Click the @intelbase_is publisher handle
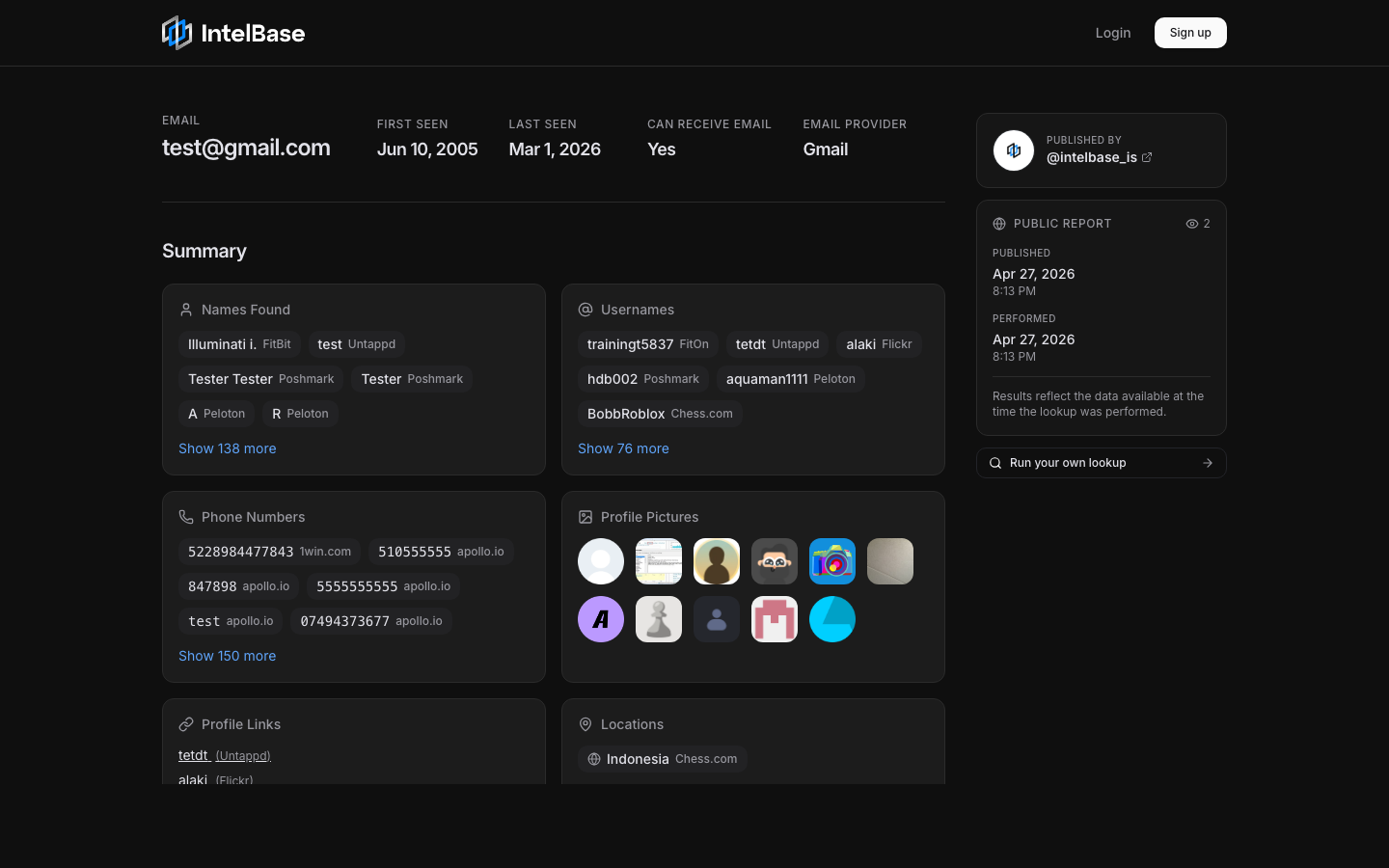Image resolution: width=1389 pixels, height=868 pixels. [1092, 157]
